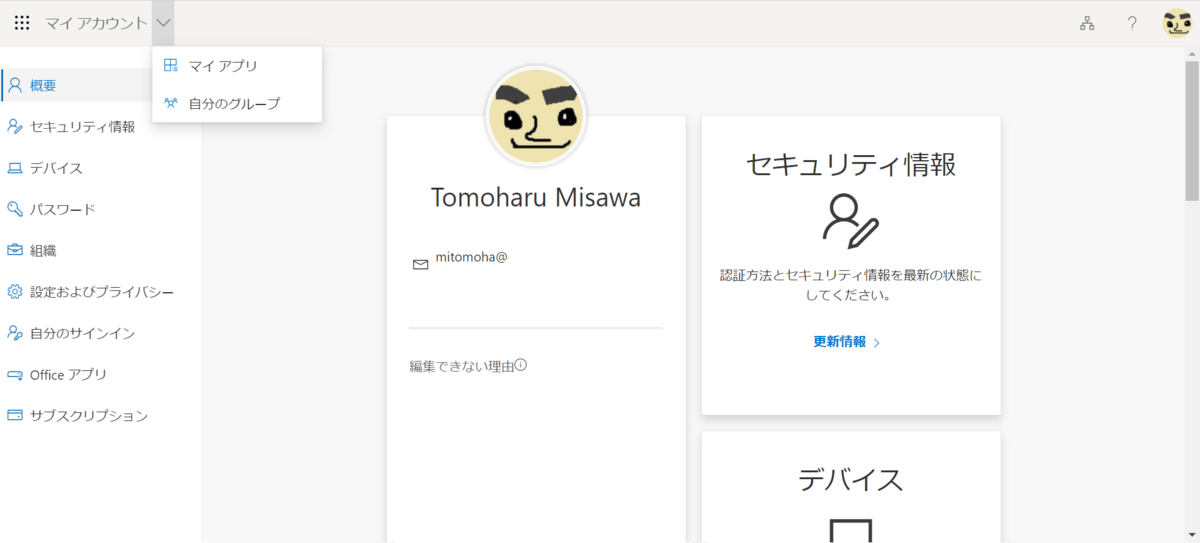Click the mail envelope icon on profile card
Viewport: 1200px width, 543px height.
tap(420, 264)
